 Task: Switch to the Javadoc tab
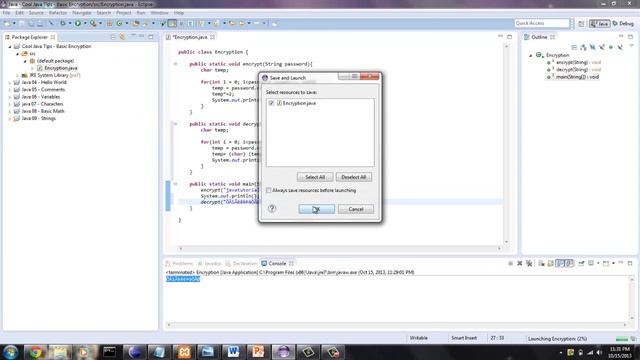209,264
